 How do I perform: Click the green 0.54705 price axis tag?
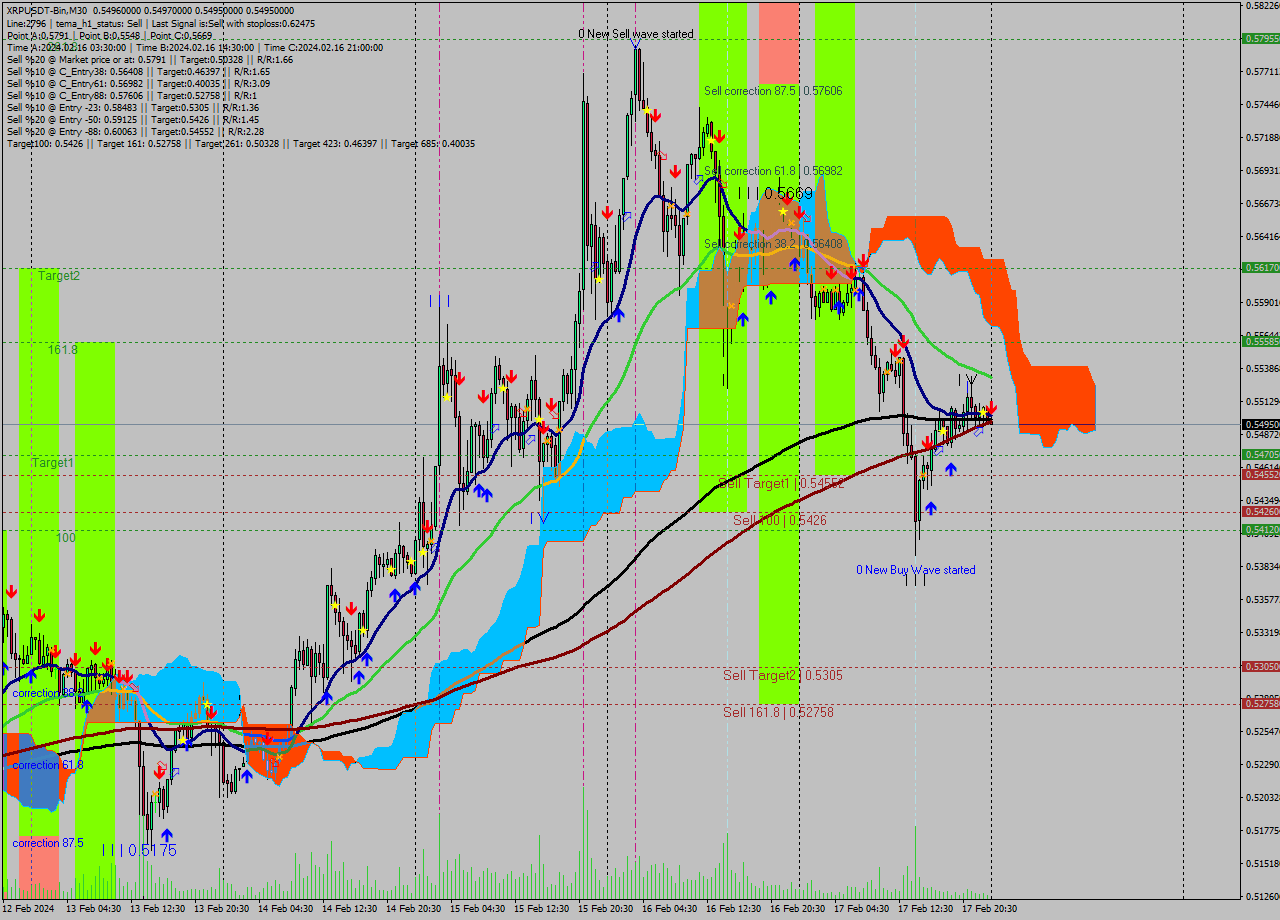1260,454
